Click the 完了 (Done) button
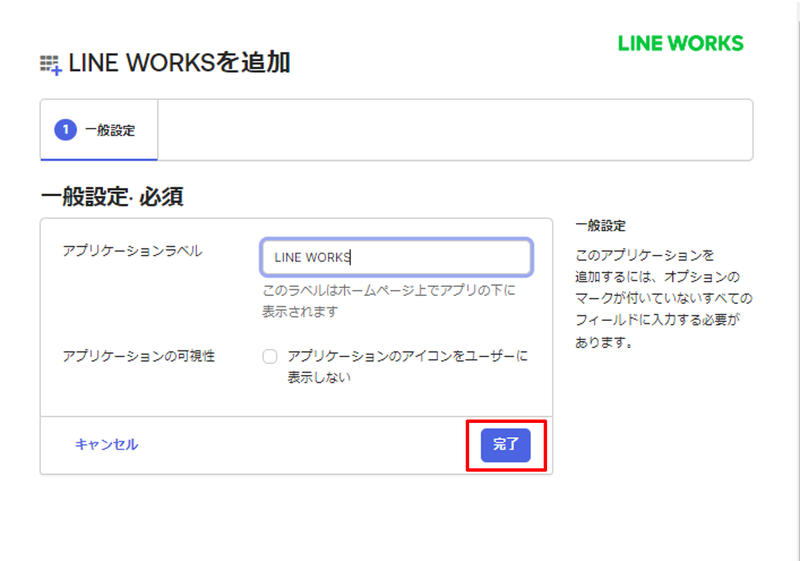Screen dimensions: 800x561 click(505, 445)
